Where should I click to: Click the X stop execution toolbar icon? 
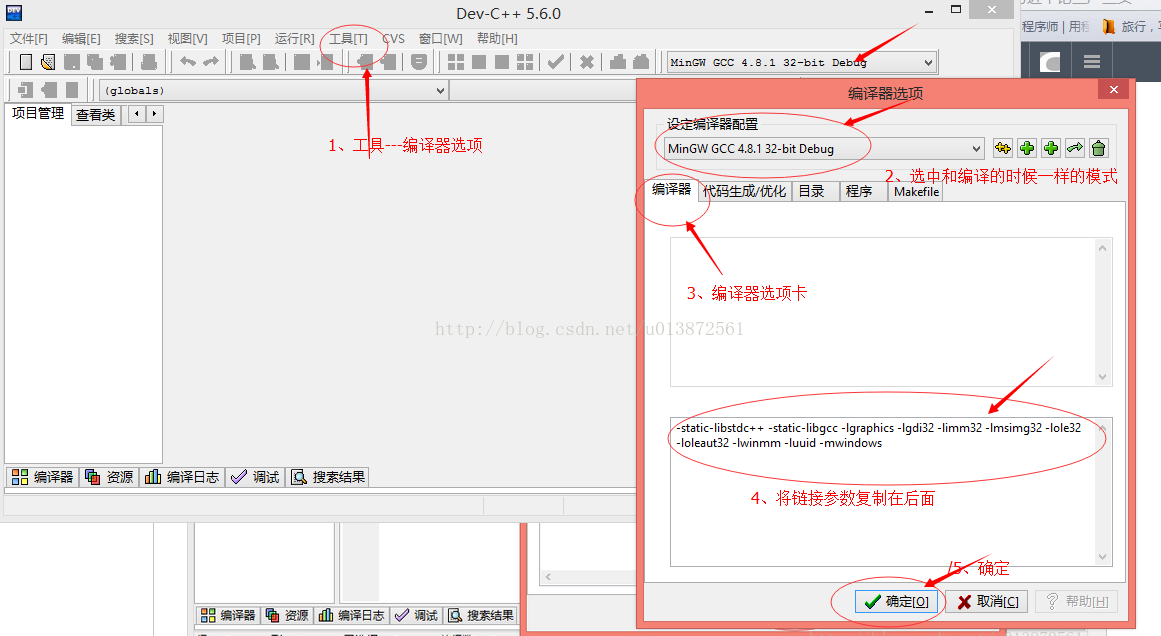586,62
